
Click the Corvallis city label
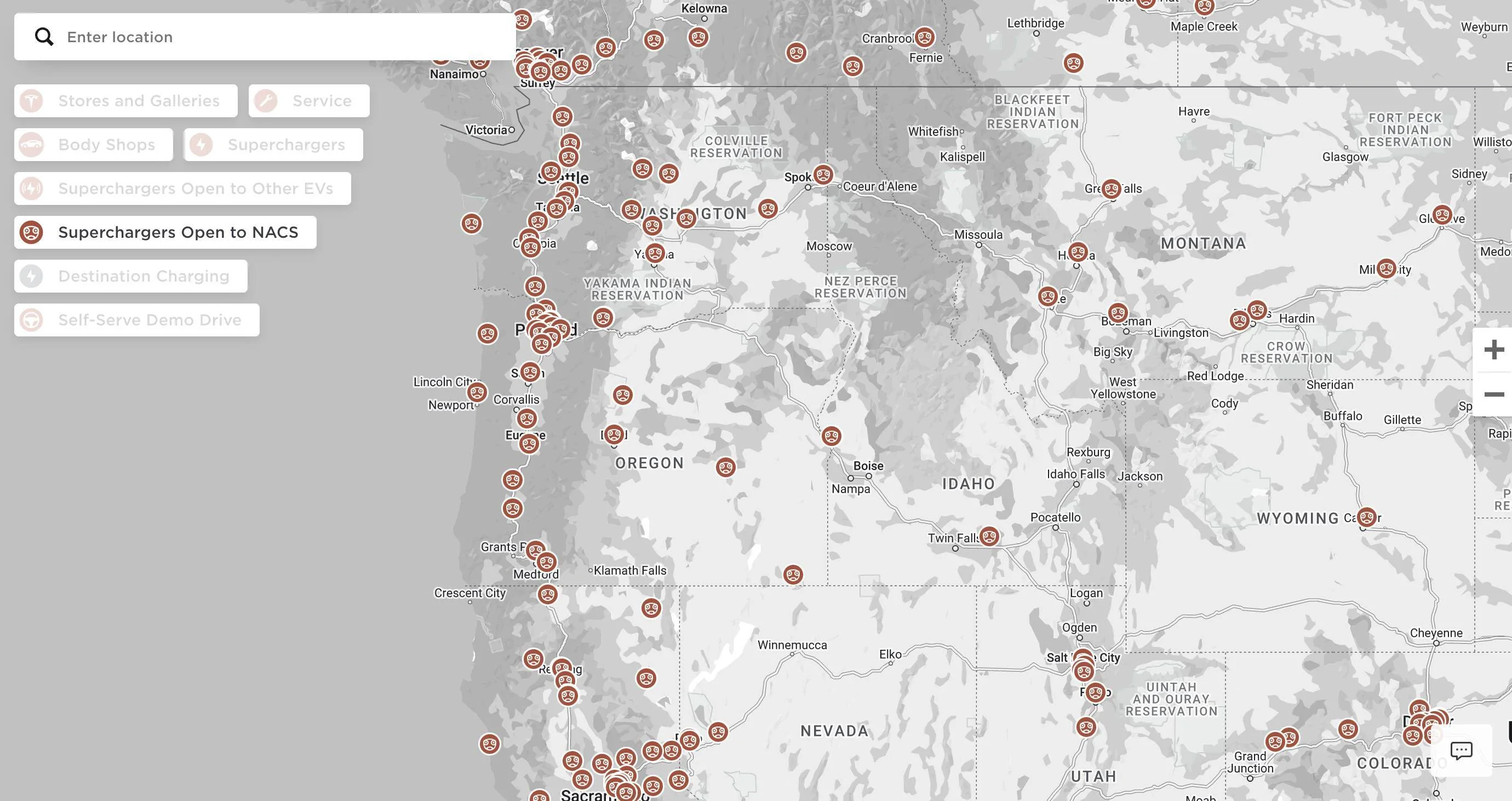point(516,399)
